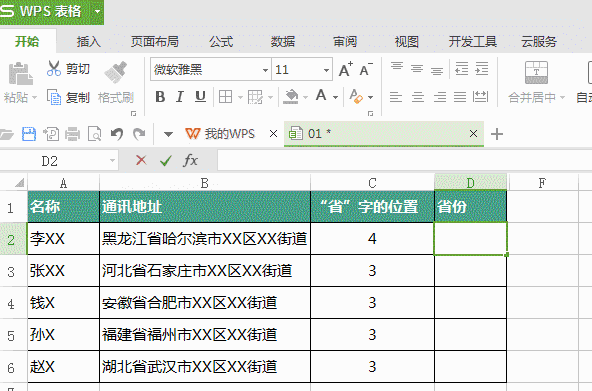
Task: Expand border style dropdown arrow
Action: 240,98
